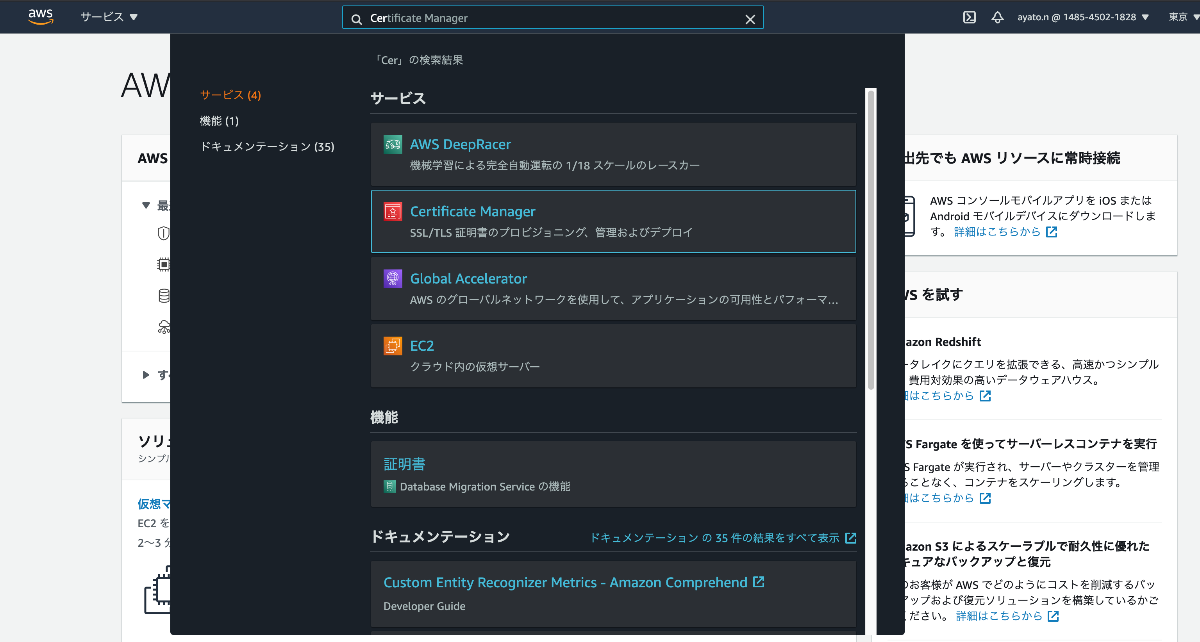This screenshot has width=1200, height=642.
Task: Click the search magnifier icon
Action: pos(357,18)
